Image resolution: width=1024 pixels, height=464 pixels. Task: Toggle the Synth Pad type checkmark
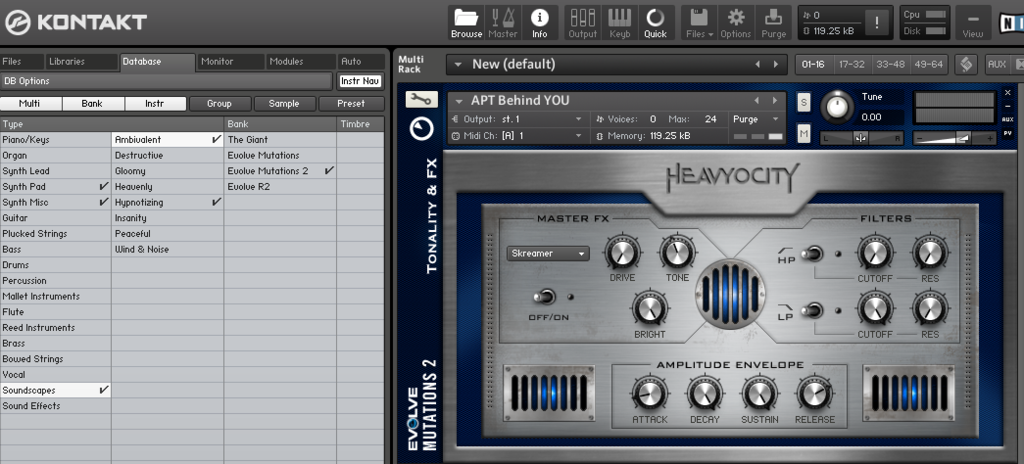pos(103,187)
